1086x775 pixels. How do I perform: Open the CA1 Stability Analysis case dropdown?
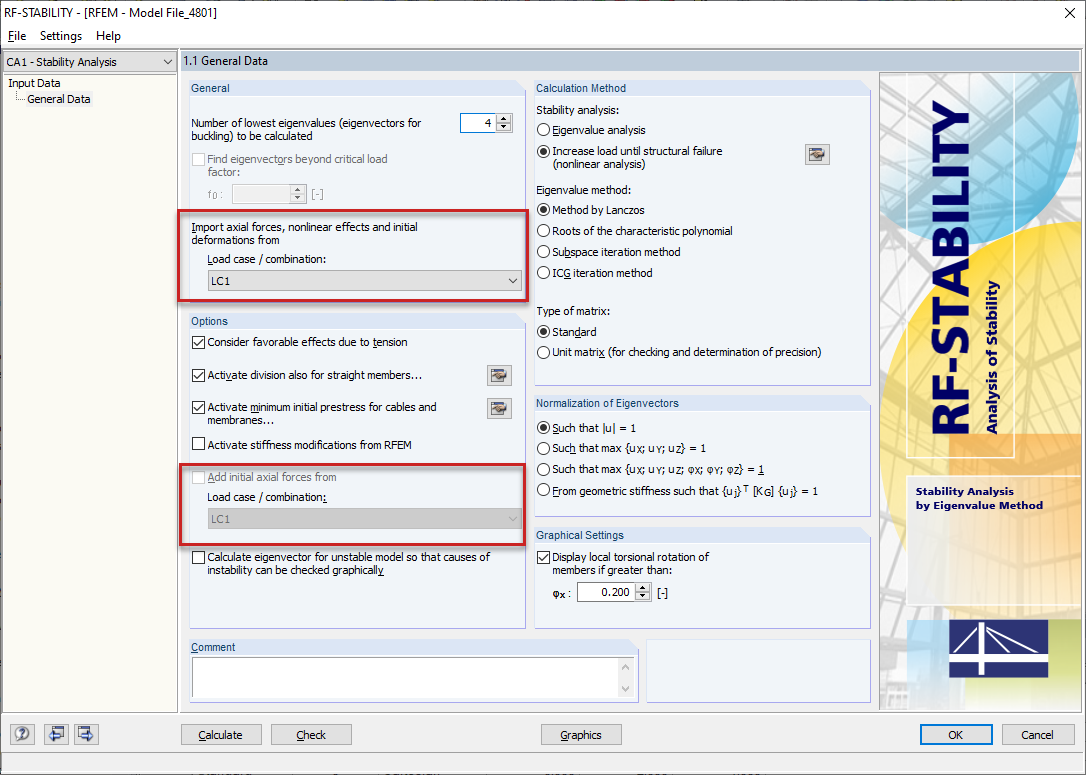click(170, 61)
